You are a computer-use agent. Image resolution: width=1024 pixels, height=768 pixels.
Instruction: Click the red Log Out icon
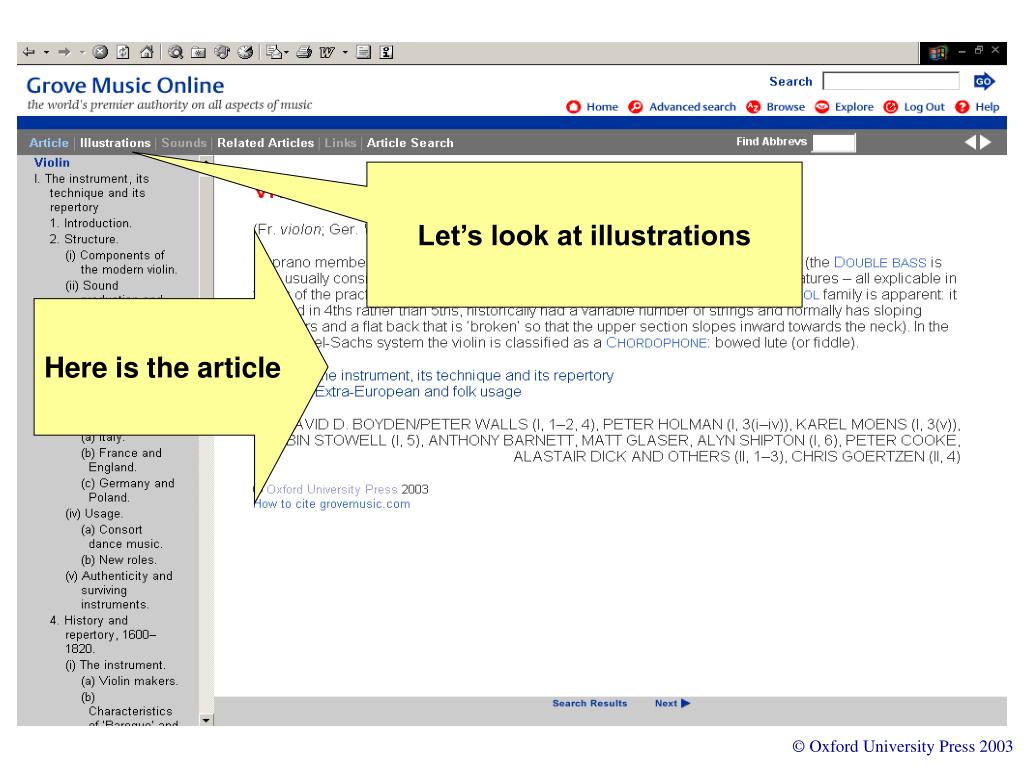pyautogui.click(x=891, y=106)
